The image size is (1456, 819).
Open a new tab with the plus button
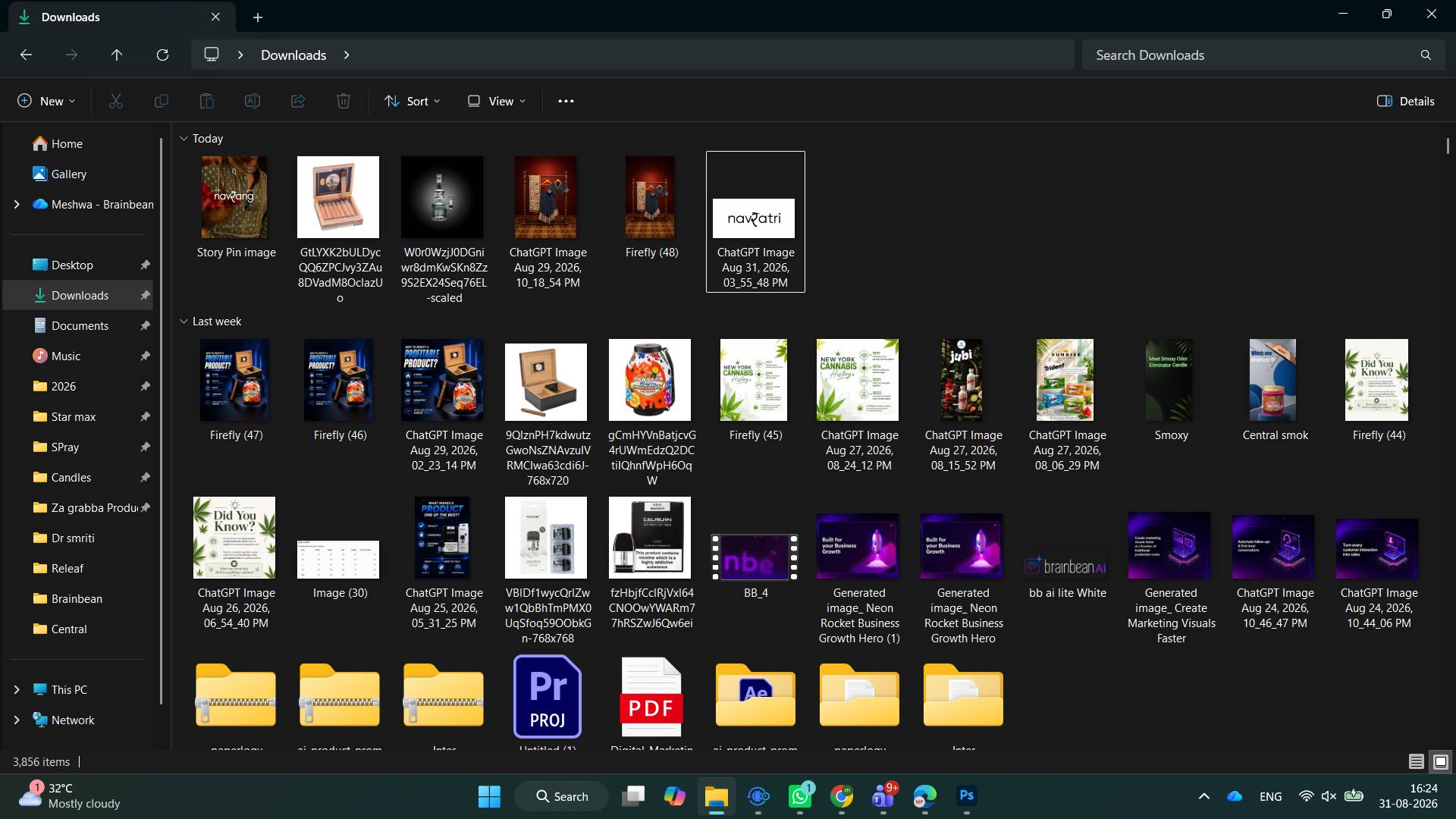(x=258, y=17)
